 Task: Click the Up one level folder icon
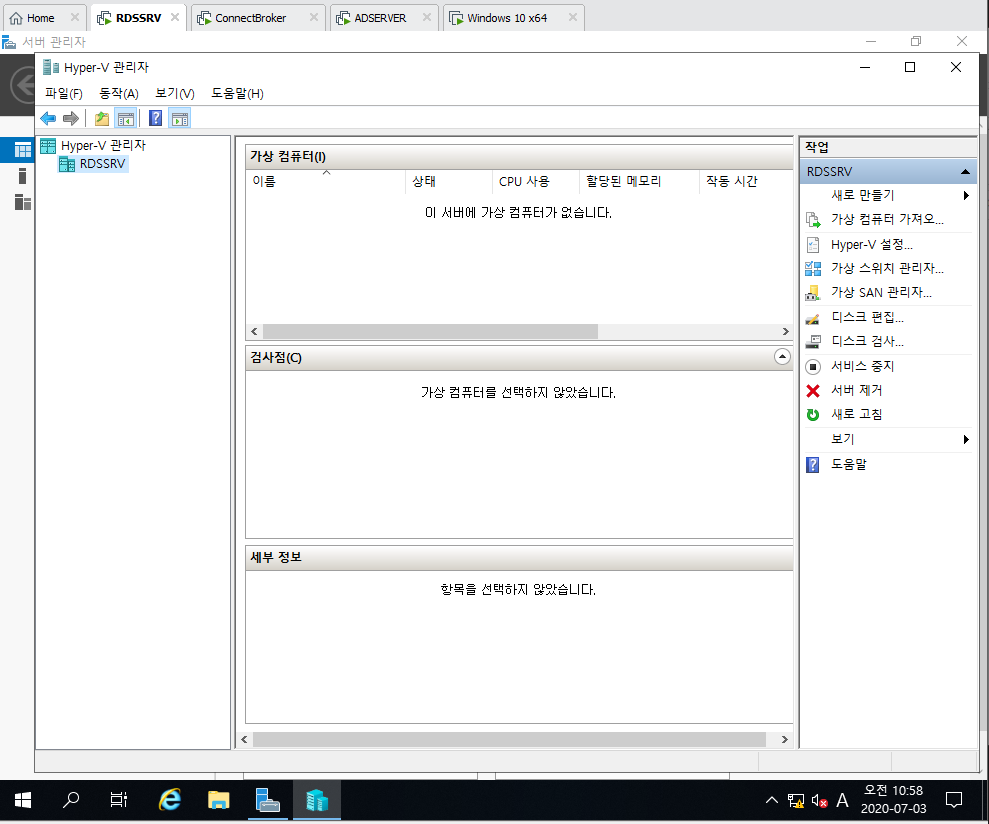pos(102,118)
